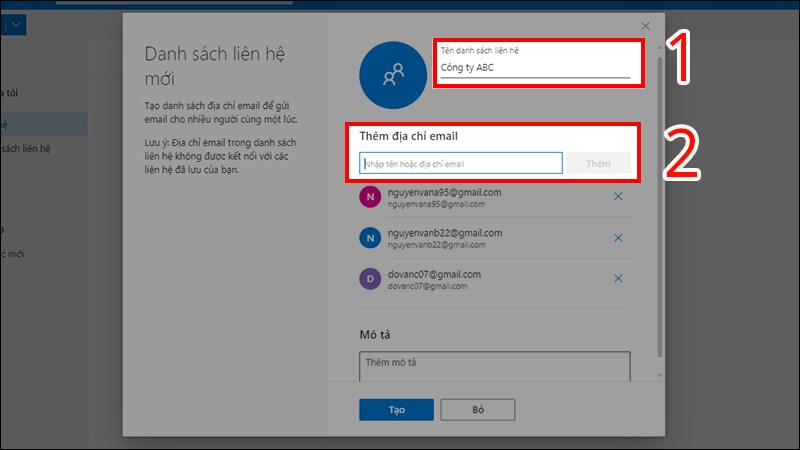Click the 'mới' item in background sidebar

click(x=12, y=254)
